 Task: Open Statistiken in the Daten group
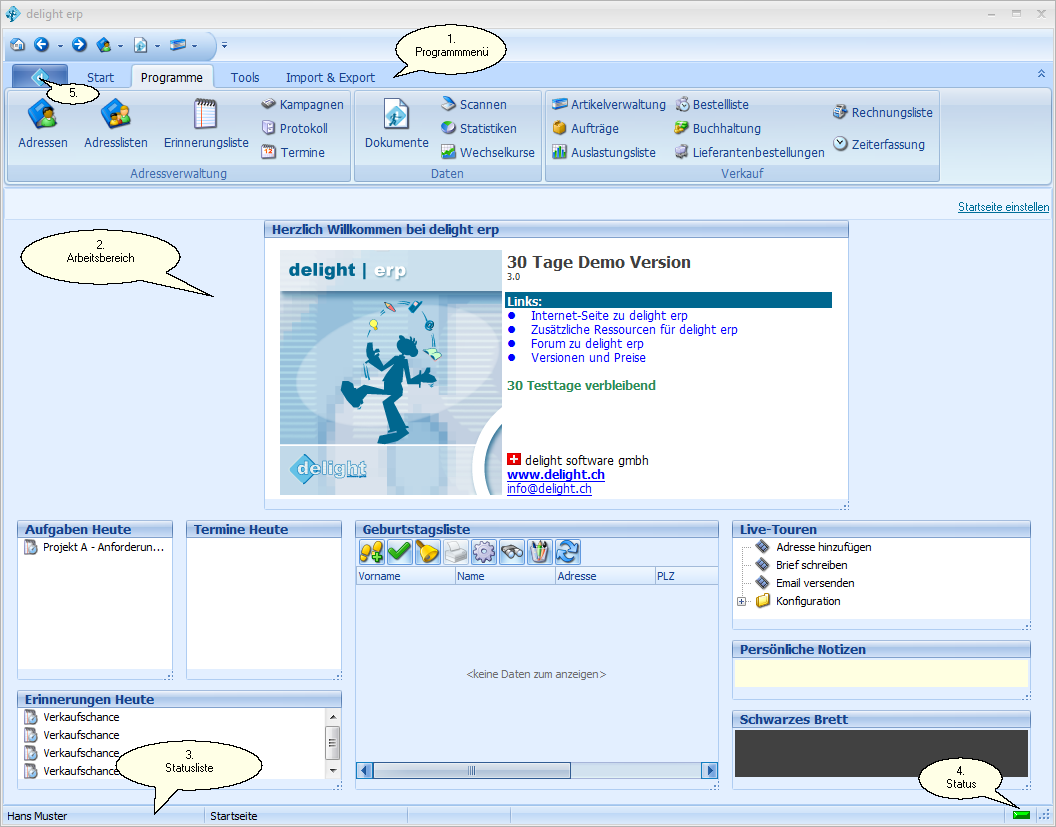(x=479, y=128)
